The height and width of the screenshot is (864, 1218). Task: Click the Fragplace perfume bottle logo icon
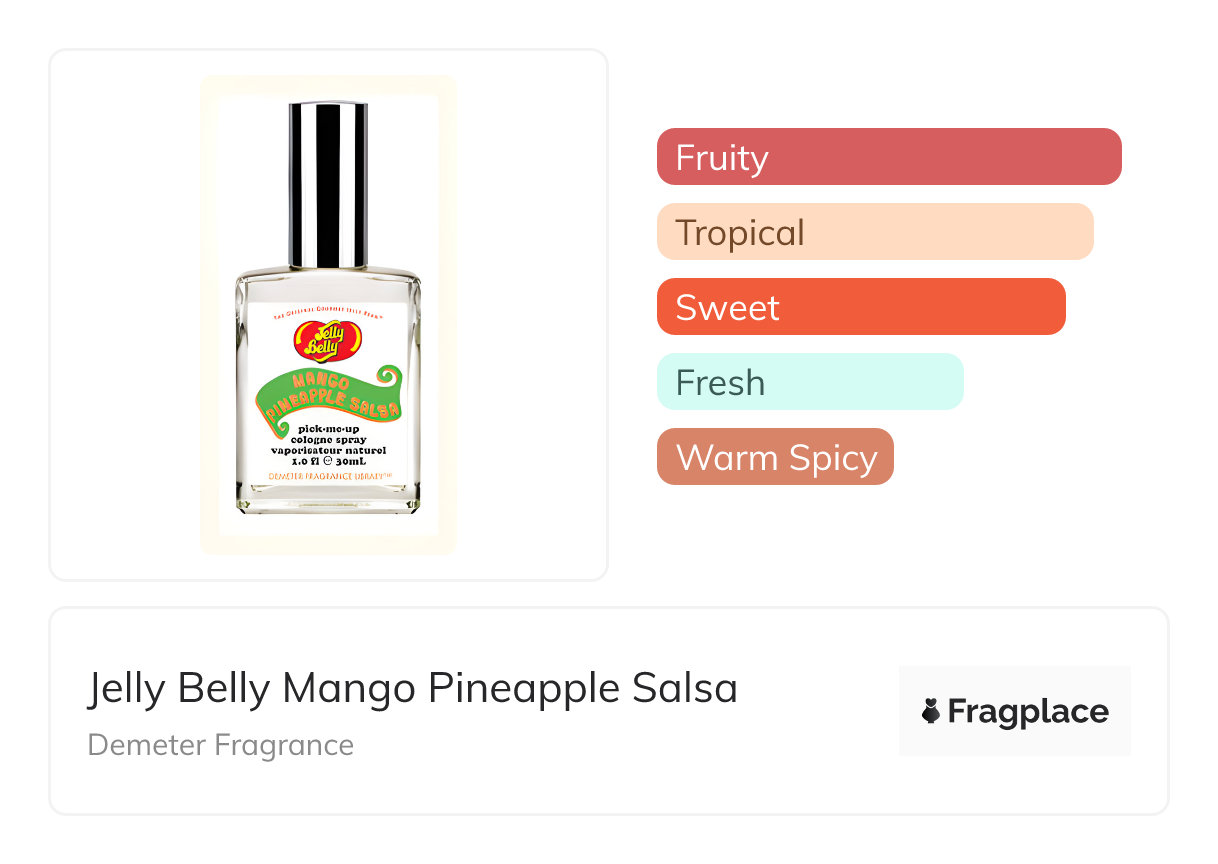coord(931,712)
